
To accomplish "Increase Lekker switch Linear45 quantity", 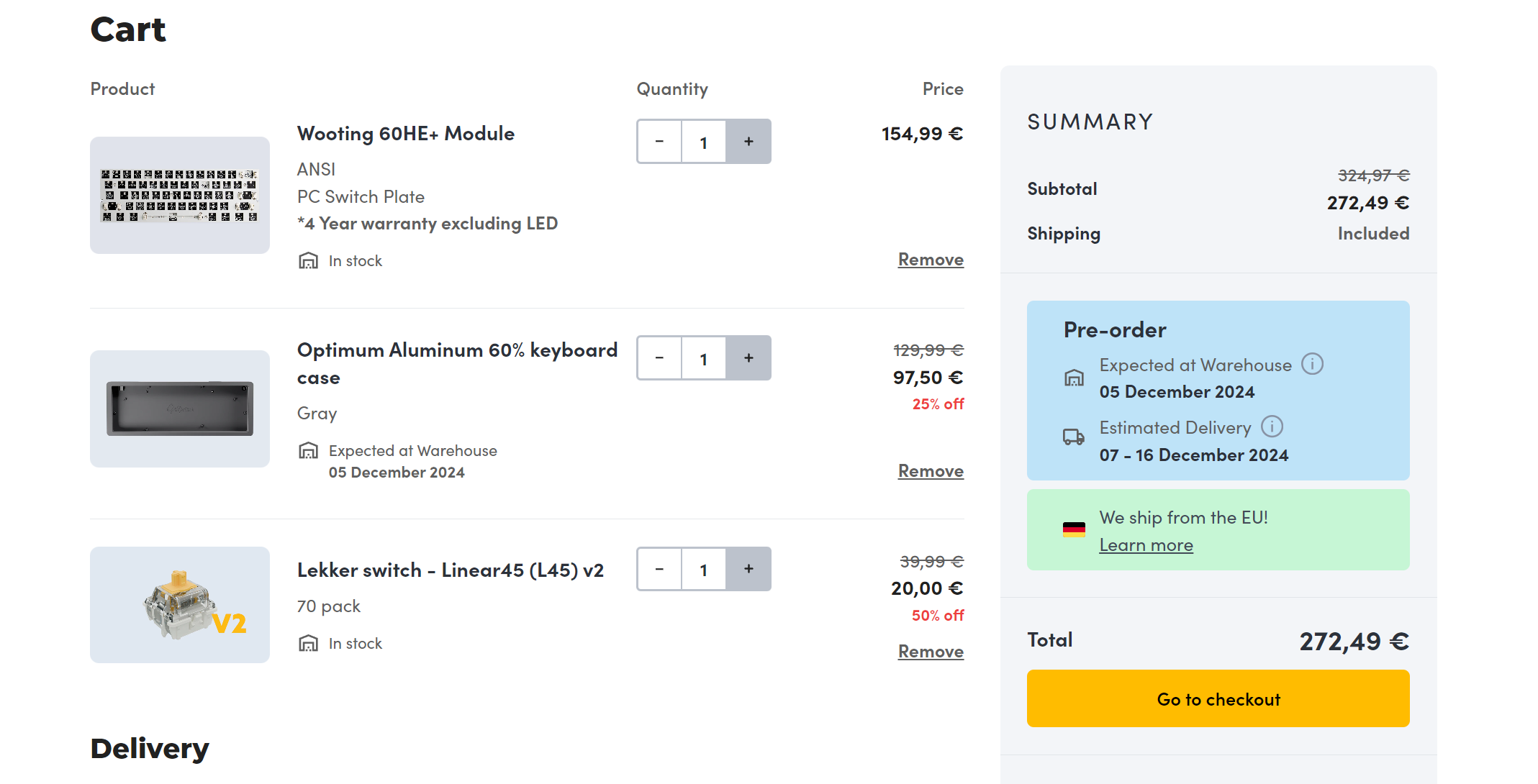I will 748,569.
